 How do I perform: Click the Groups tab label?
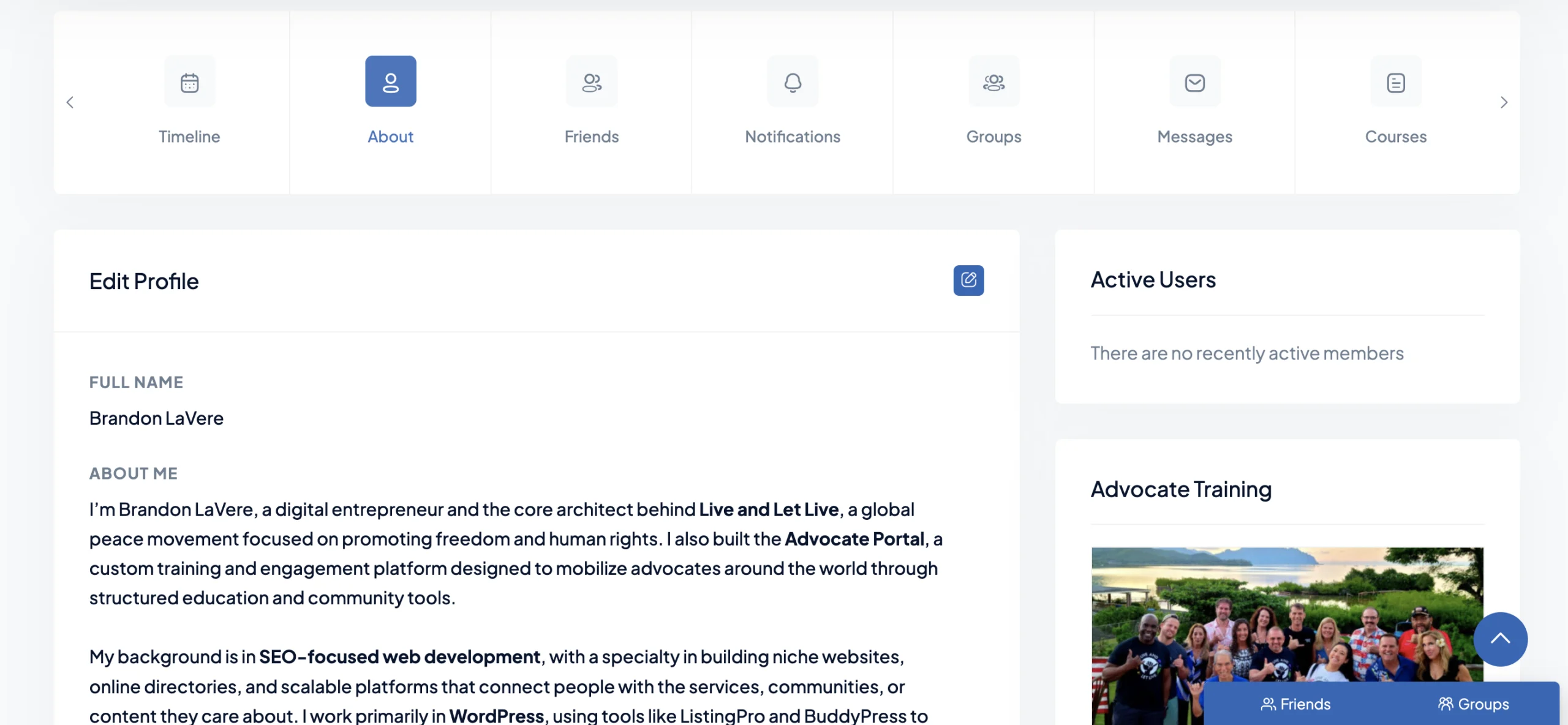point(993,137)
